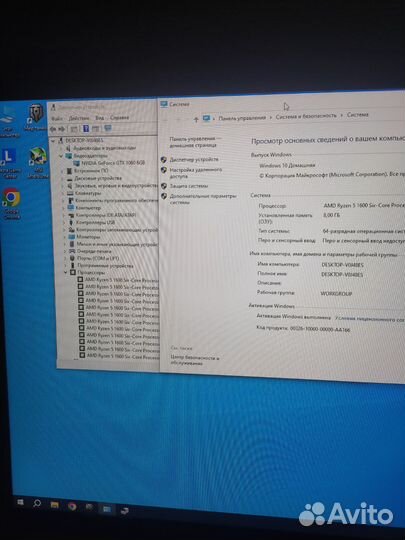The height and width of the screenshot is (540, 405).
Task: Select Компоненты программного обеспечения row
Action: pos(113,200)
